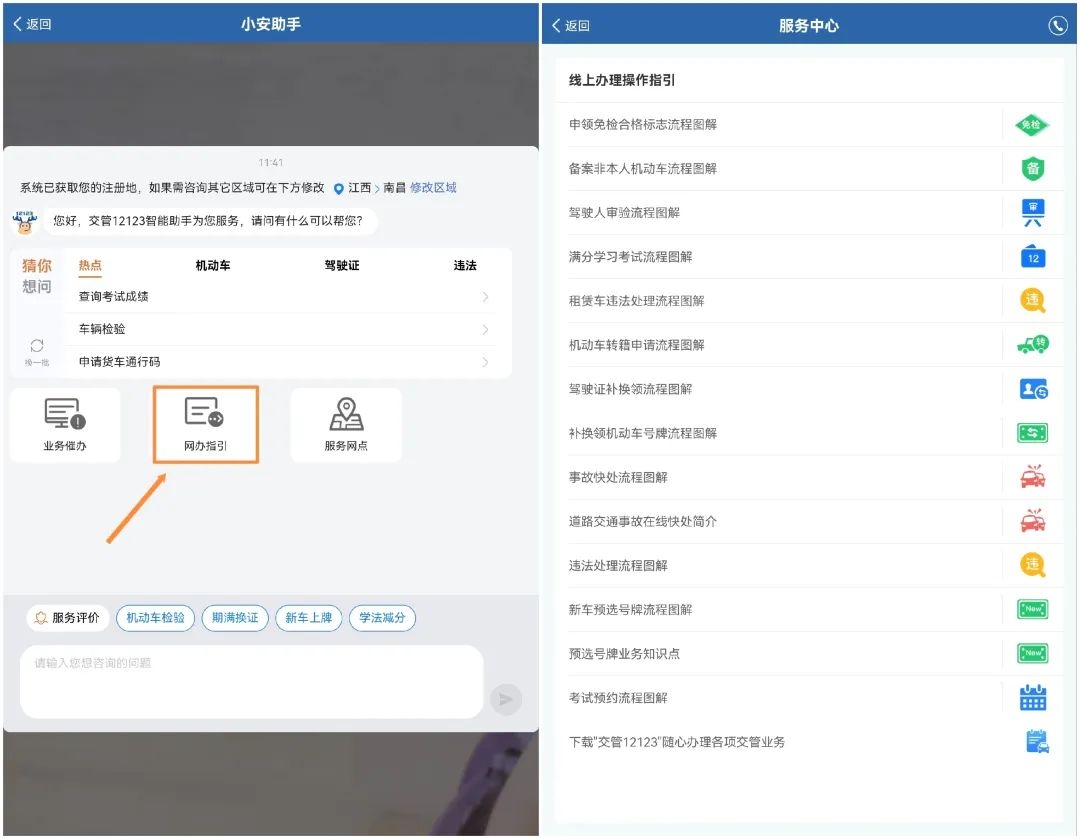Click the plate swap icon for 补换领机动车号牌
1080x839 pixels.
1032,433
